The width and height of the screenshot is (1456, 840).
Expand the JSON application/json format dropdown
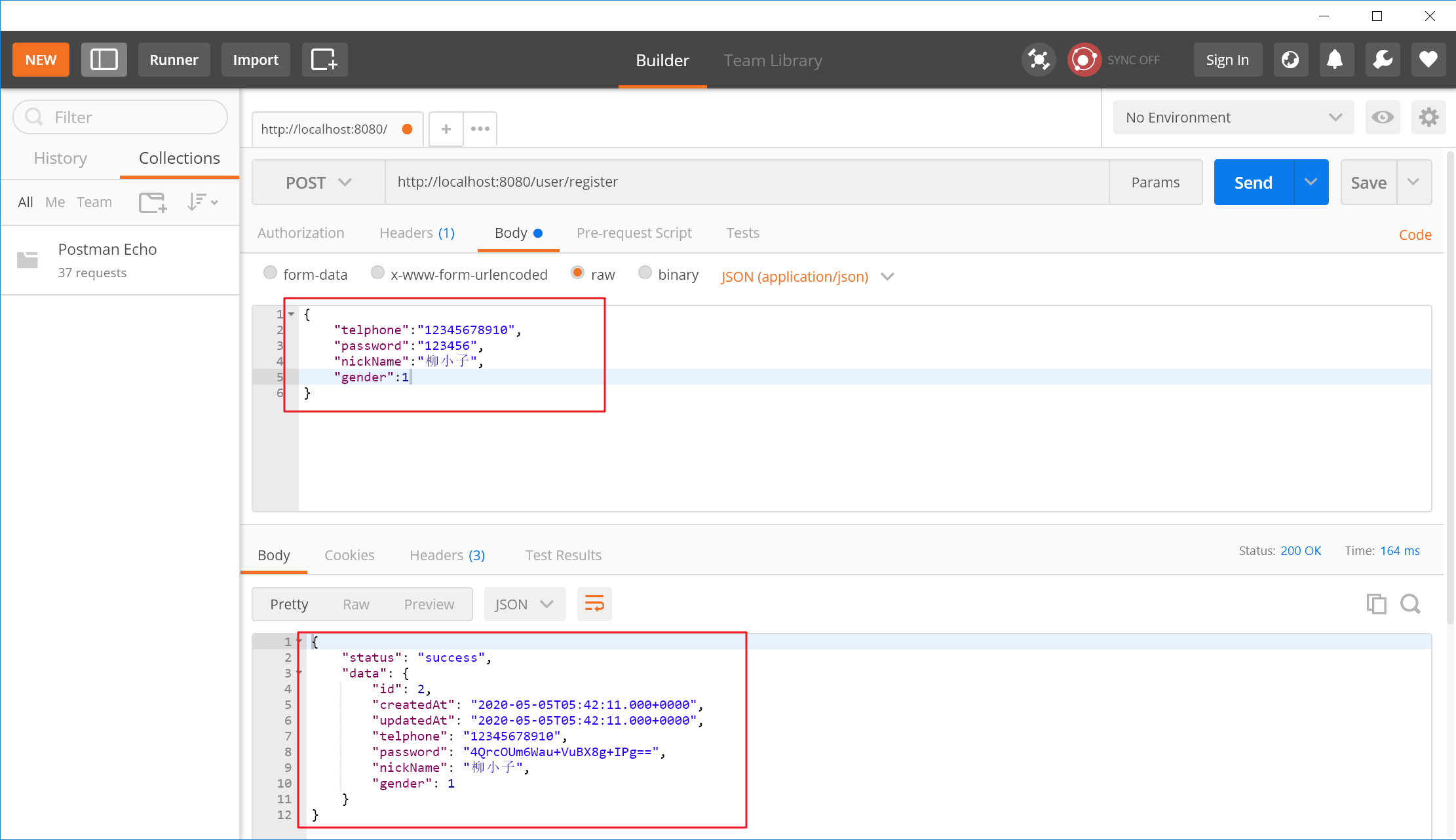click(x=886, y=277)
